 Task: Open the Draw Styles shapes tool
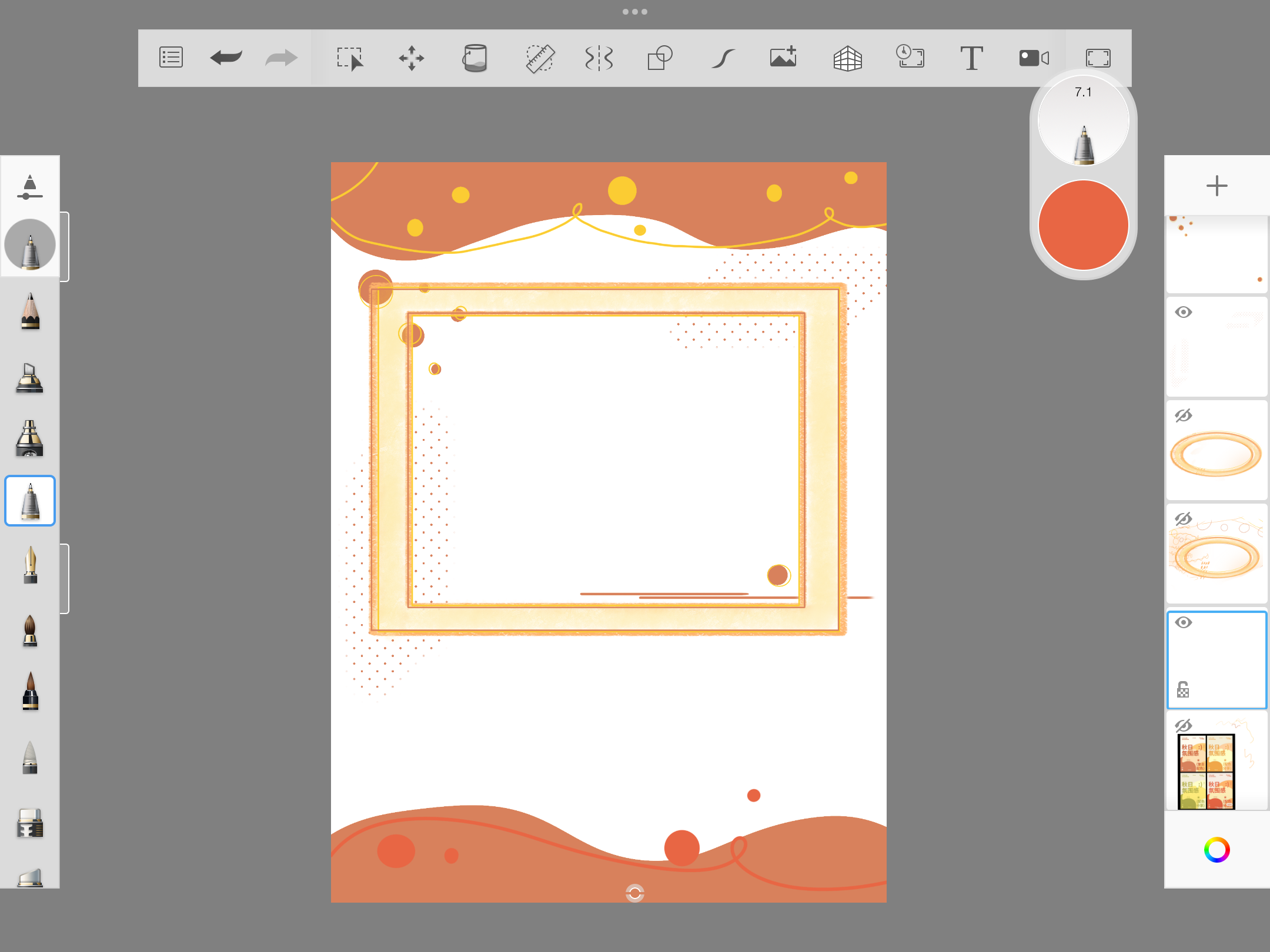pos(660,58)
